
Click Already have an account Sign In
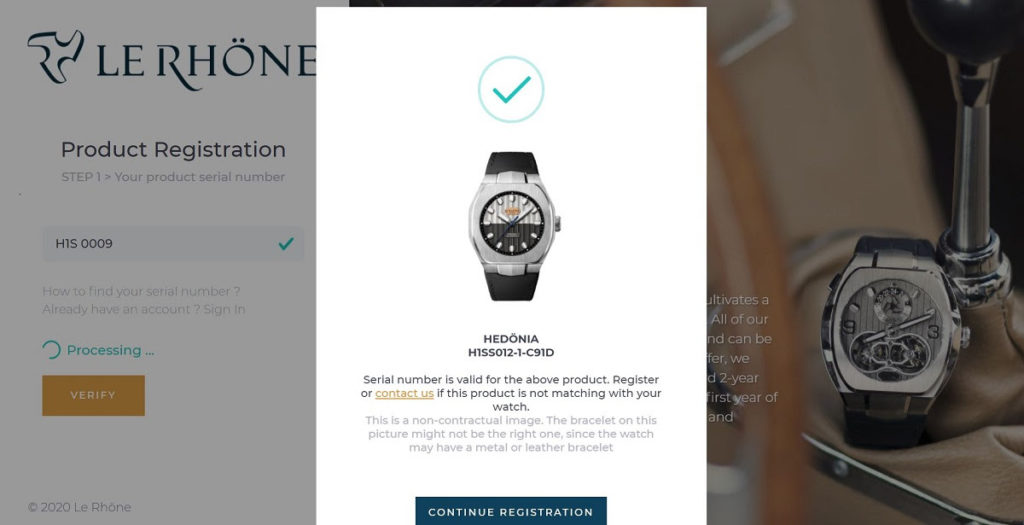[144, 310]
